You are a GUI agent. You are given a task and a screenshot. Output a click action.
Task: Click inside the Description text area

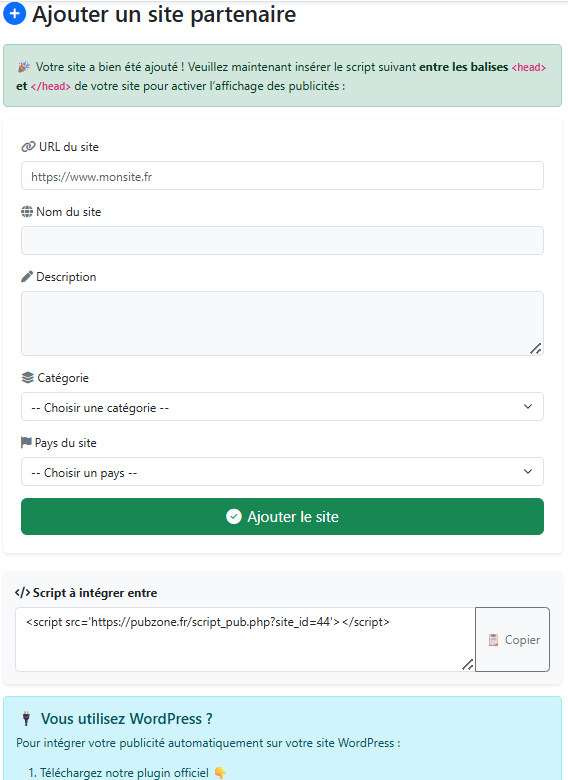coord(282,323)
